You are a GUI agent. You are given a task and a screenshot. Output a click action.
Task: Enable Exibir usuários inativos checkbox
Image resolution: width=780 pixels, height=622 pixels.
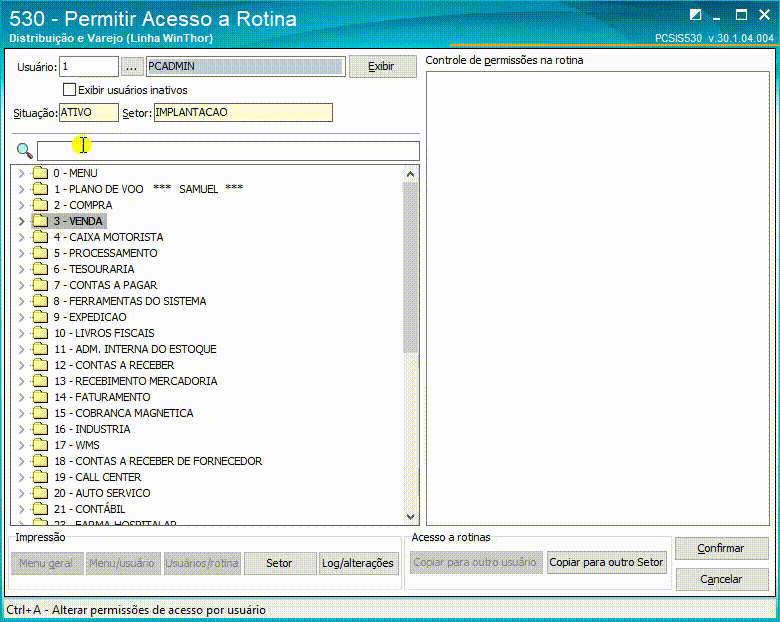pos(70,90)
